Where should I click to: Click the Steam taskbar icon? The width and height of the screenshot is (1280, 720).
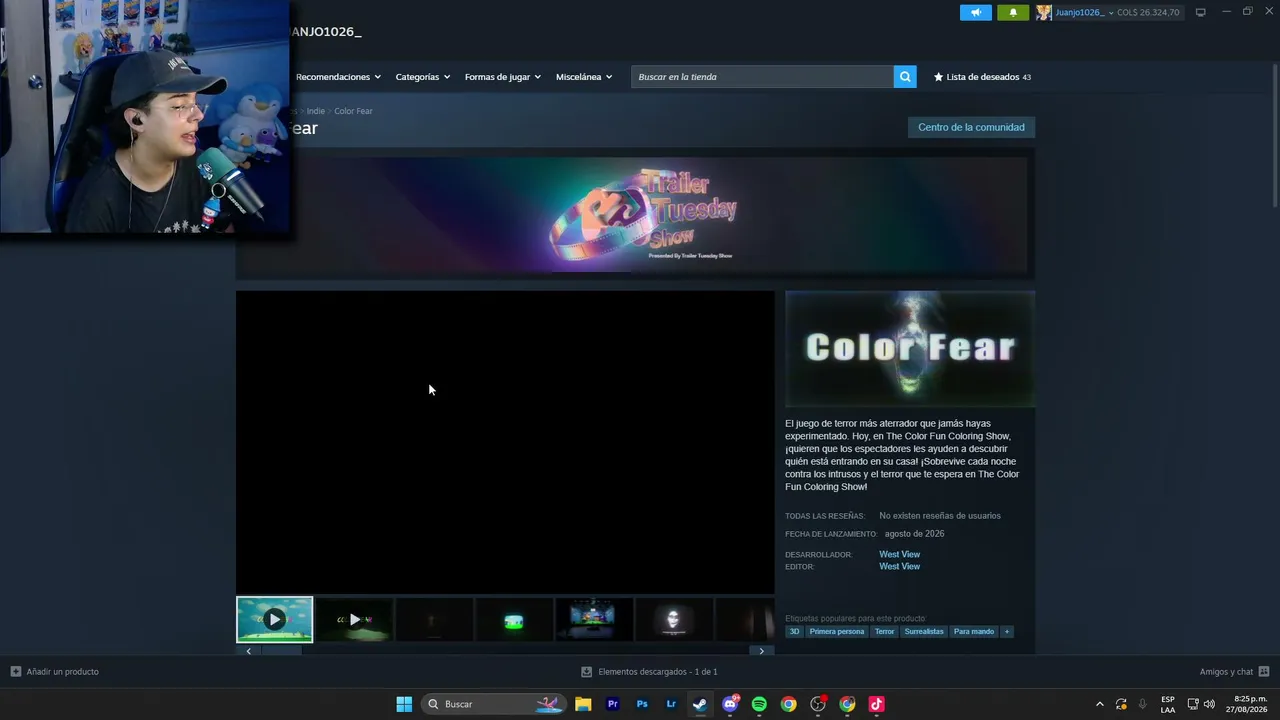(700, 704)
